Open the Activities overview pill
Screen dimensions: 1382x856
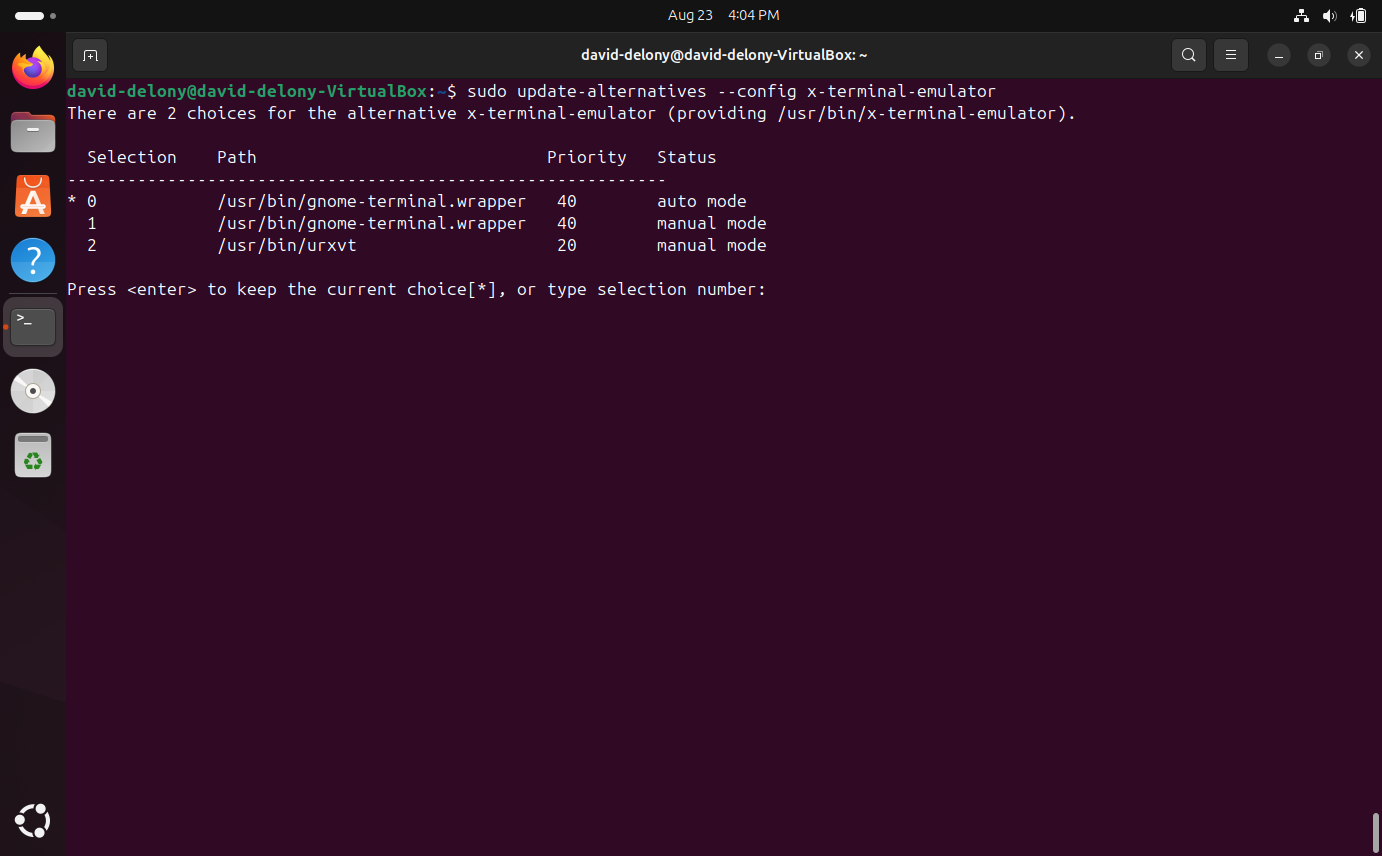[30, 16]
